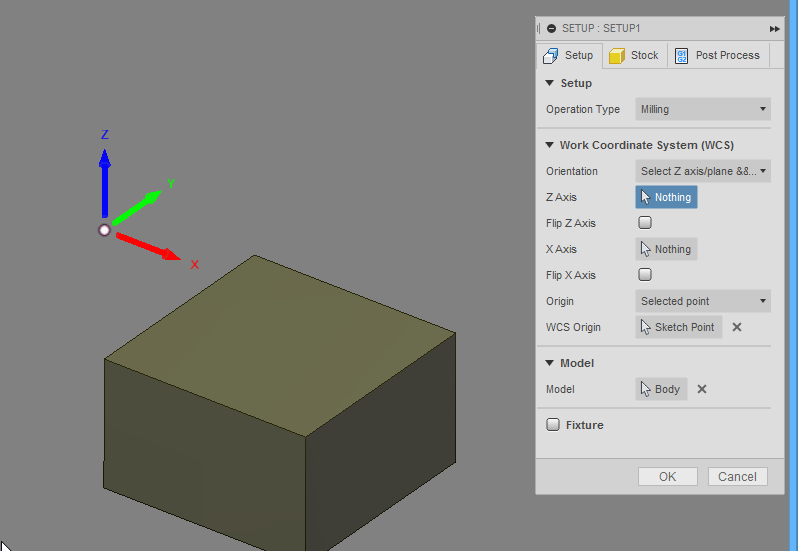Click the white origin point of the WCS triad

104,230
